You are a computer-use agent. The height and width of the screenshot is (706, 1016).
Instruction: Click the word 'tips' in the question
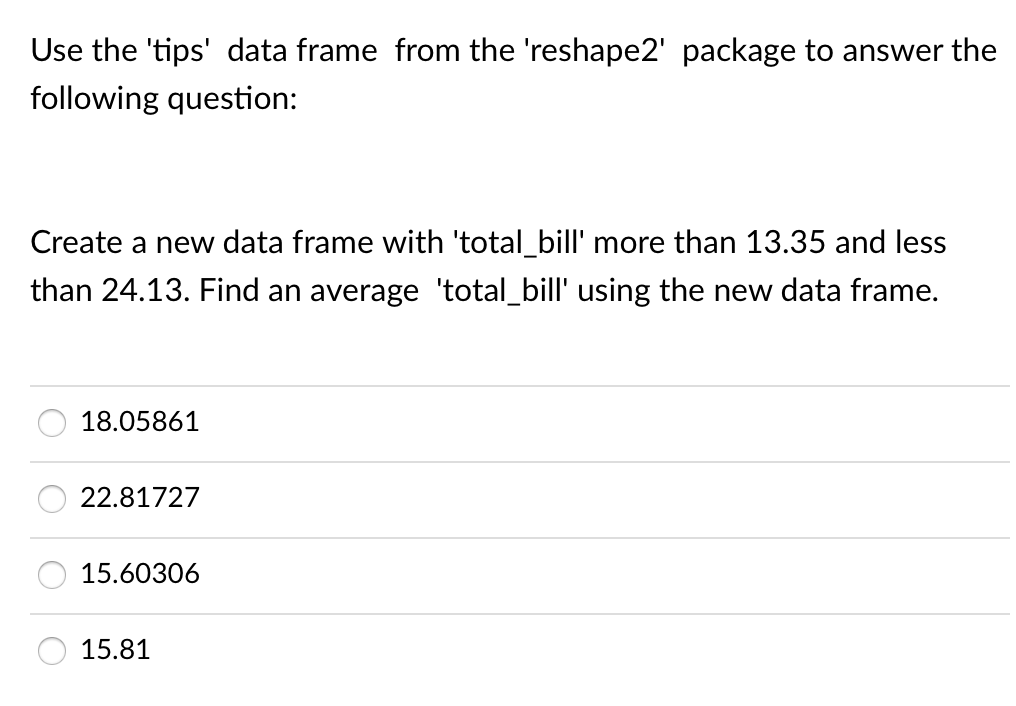(x=180, y=50)
